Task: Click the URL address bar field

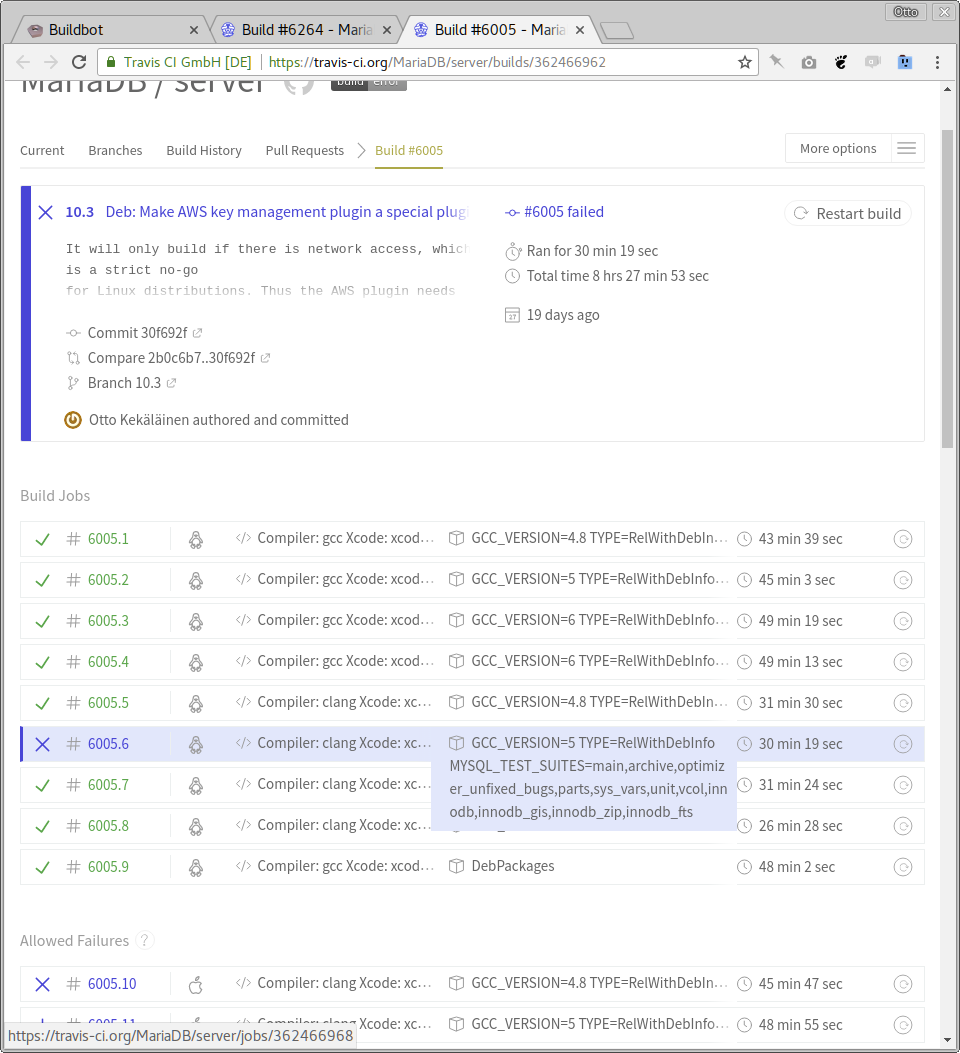Action: click(500, 62)
